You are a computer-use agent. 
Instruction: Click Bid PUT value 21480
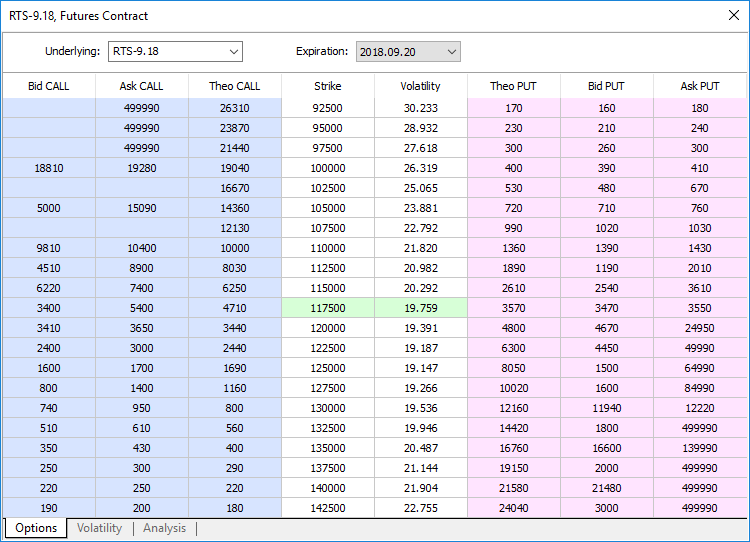click(606, 488)
